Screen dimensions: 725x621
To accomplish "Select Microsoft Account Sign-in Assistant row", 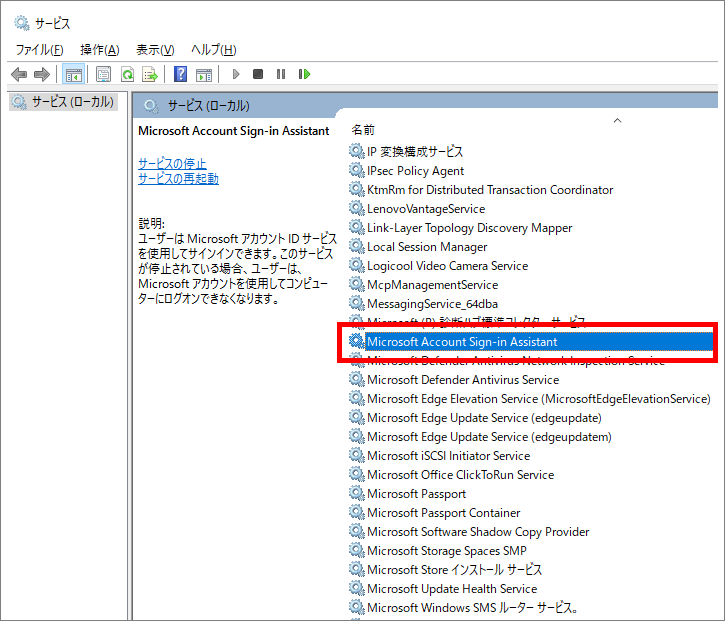I will coord(531,342).
